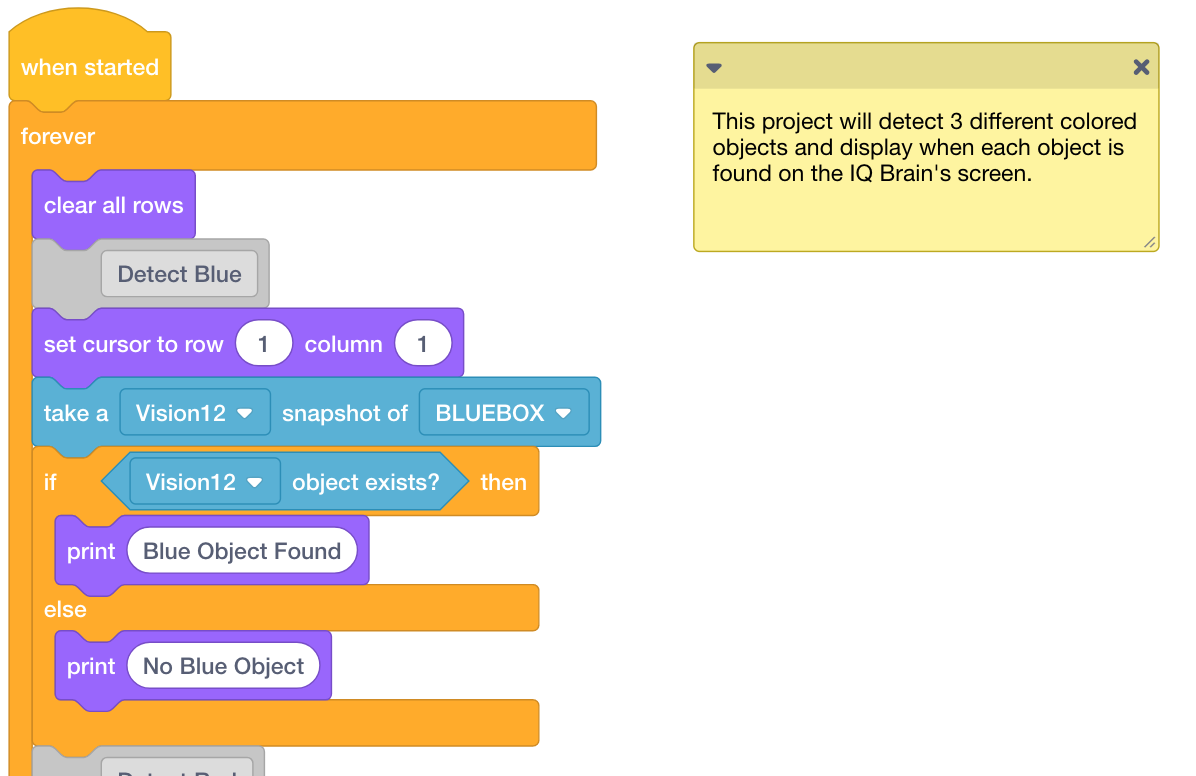Select the 'forever' loop block
The image size is (1196, 776).
pos(58,136)
